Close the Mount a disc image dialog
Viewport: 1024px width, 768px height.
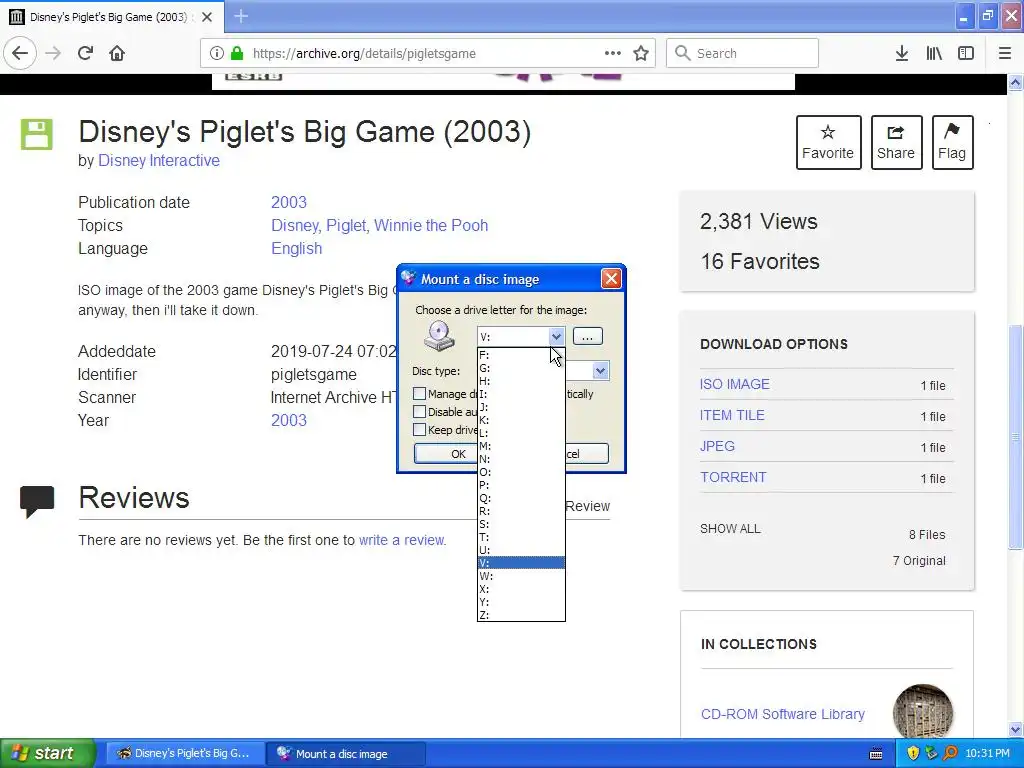(611, 279)
